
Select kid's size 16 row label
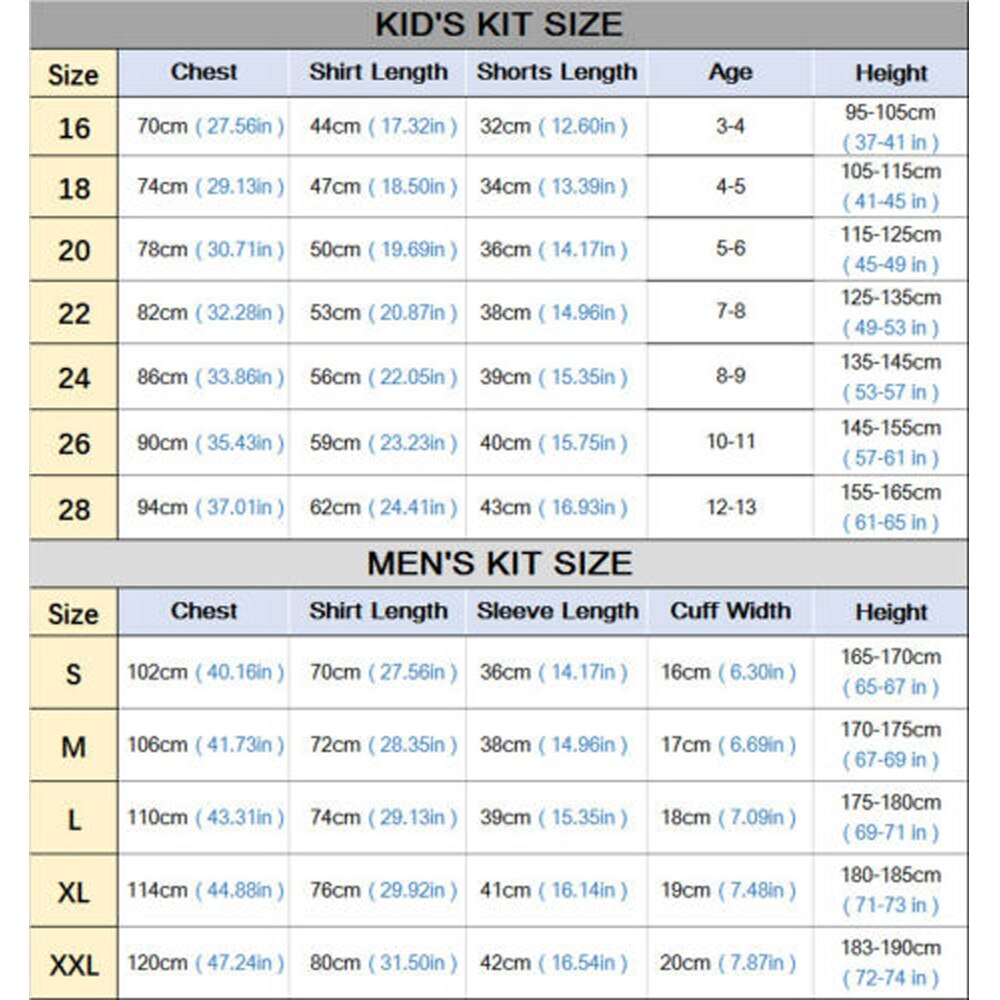tap(74, 127)
